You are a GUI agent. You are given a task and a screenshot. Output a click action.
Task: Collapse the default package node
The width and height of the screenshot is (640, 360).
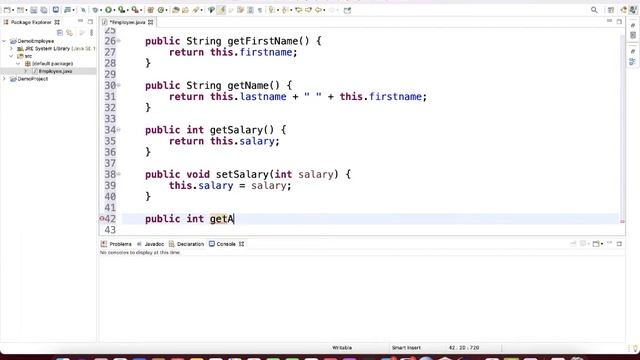click(18, 64)
